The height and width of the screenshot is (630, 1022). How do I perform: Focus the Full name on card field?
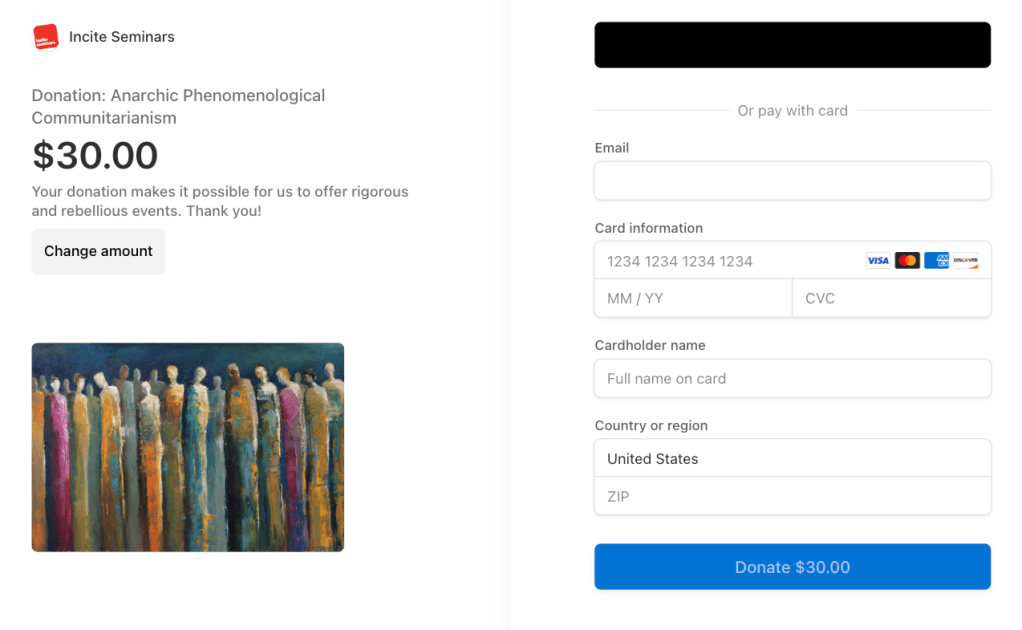792,379
